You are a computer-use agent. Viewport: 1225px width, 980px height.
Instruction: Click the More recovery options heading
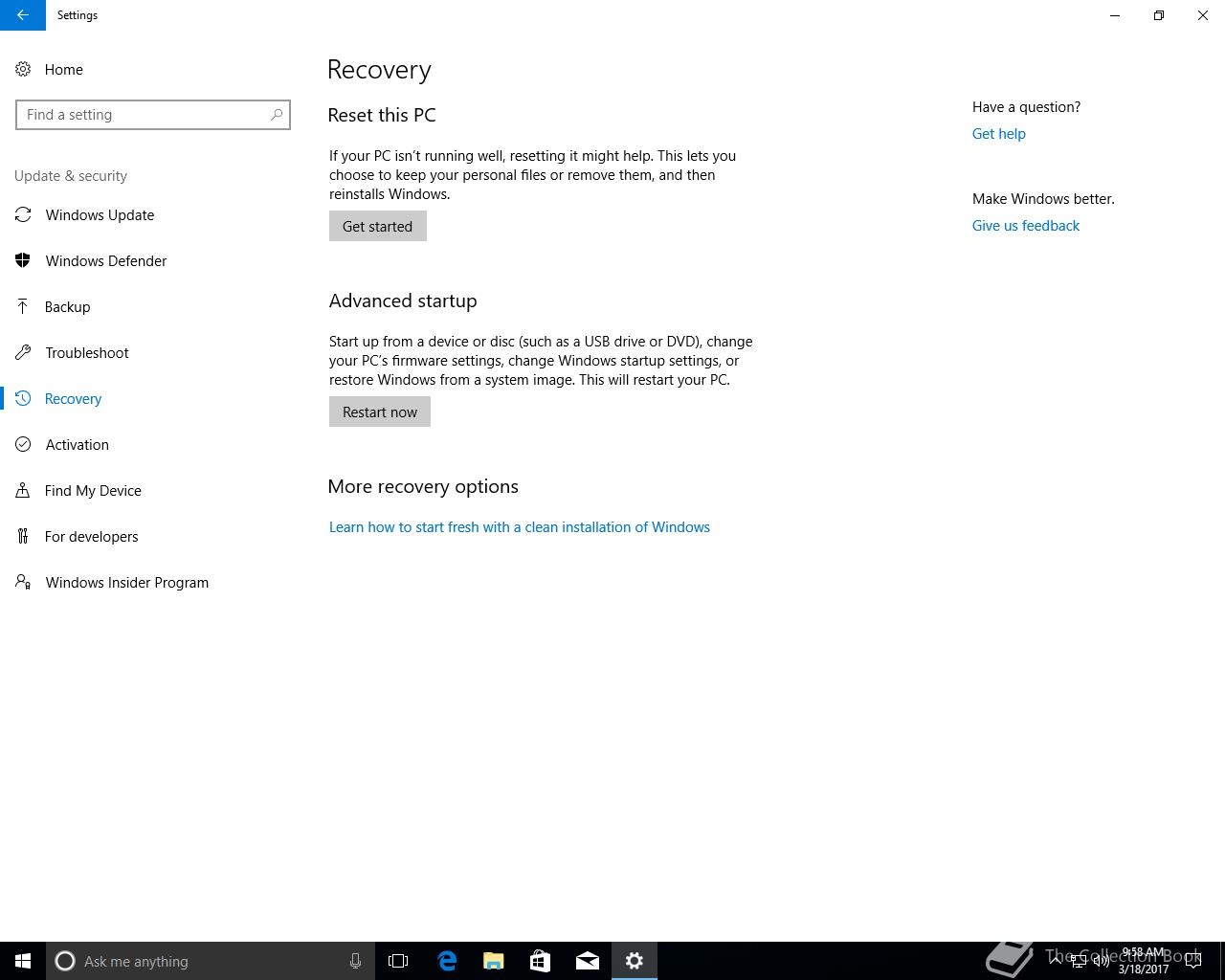click(423, 486)
